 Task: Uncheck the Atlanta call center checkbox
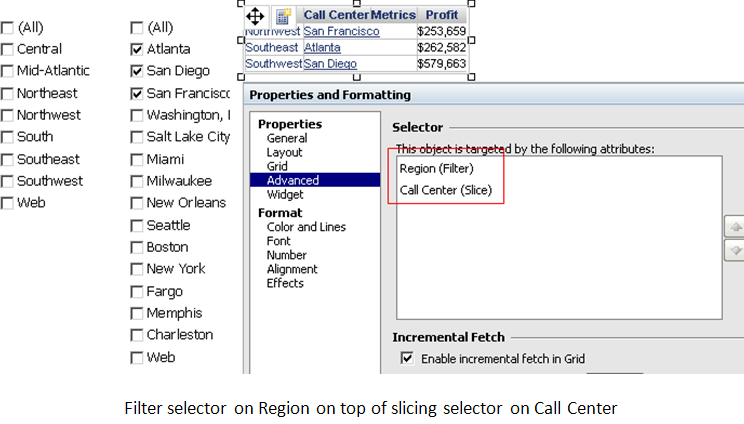click(136, 49)
